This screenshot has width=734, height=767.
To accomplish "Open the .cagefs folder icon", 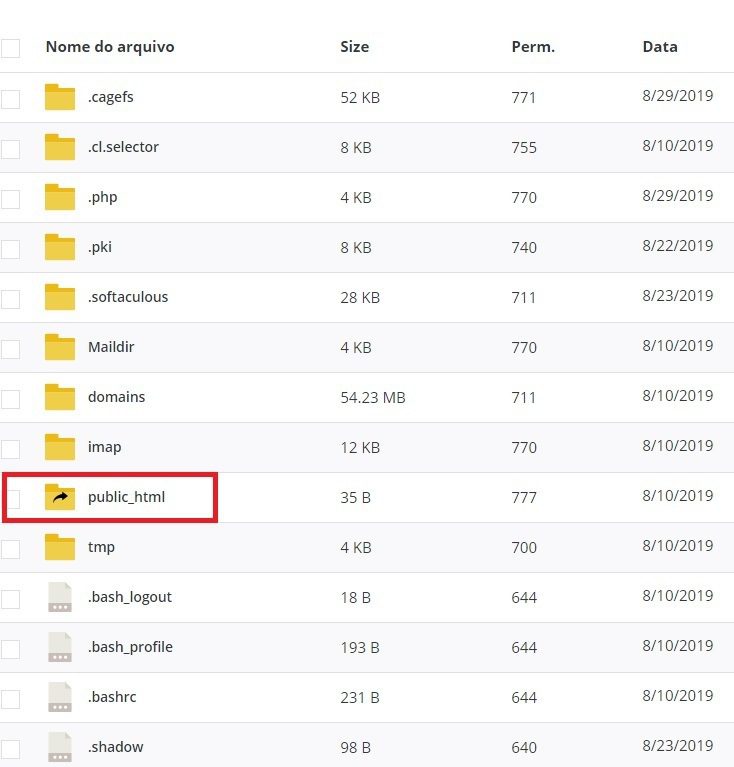I will coord(60,97).
